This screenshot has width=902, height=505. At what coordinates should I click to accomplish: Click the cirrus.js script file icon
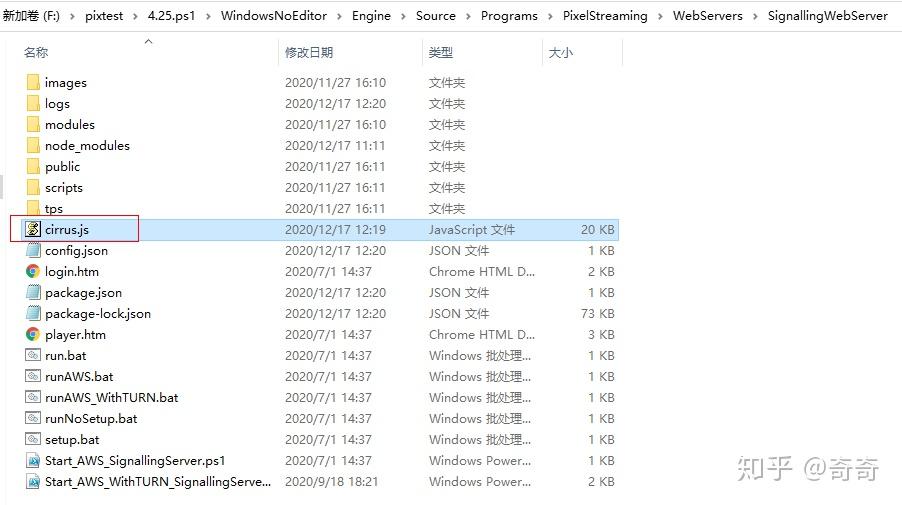(x=33, y=229)
